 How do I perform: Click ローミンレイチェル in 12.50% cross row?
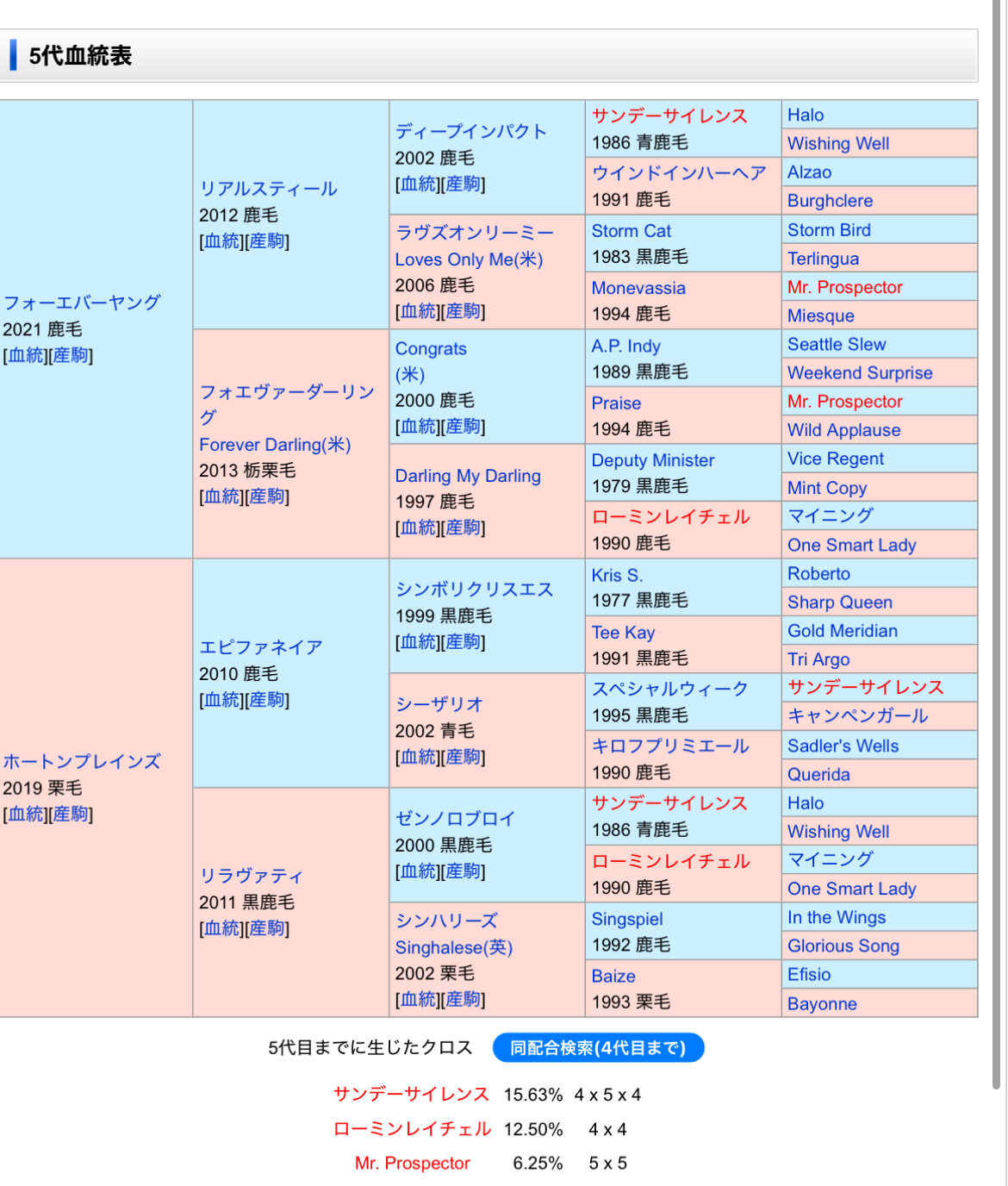point(412,1129)
